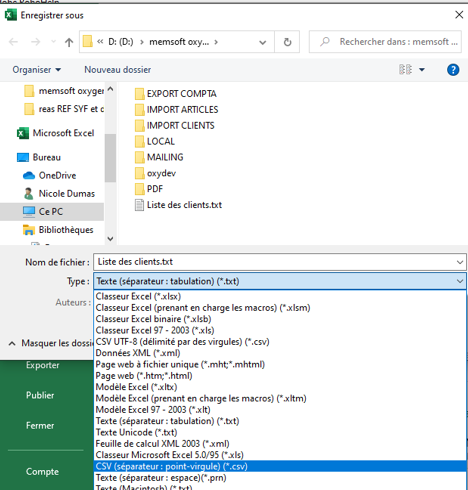Collapse the Type combo box arrow

pyautogui.click(x=460, y=281)
